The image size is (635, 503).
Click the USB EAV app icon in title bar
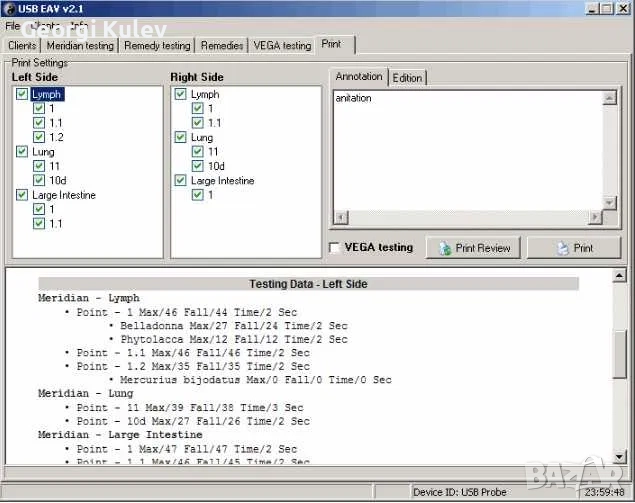10,8
